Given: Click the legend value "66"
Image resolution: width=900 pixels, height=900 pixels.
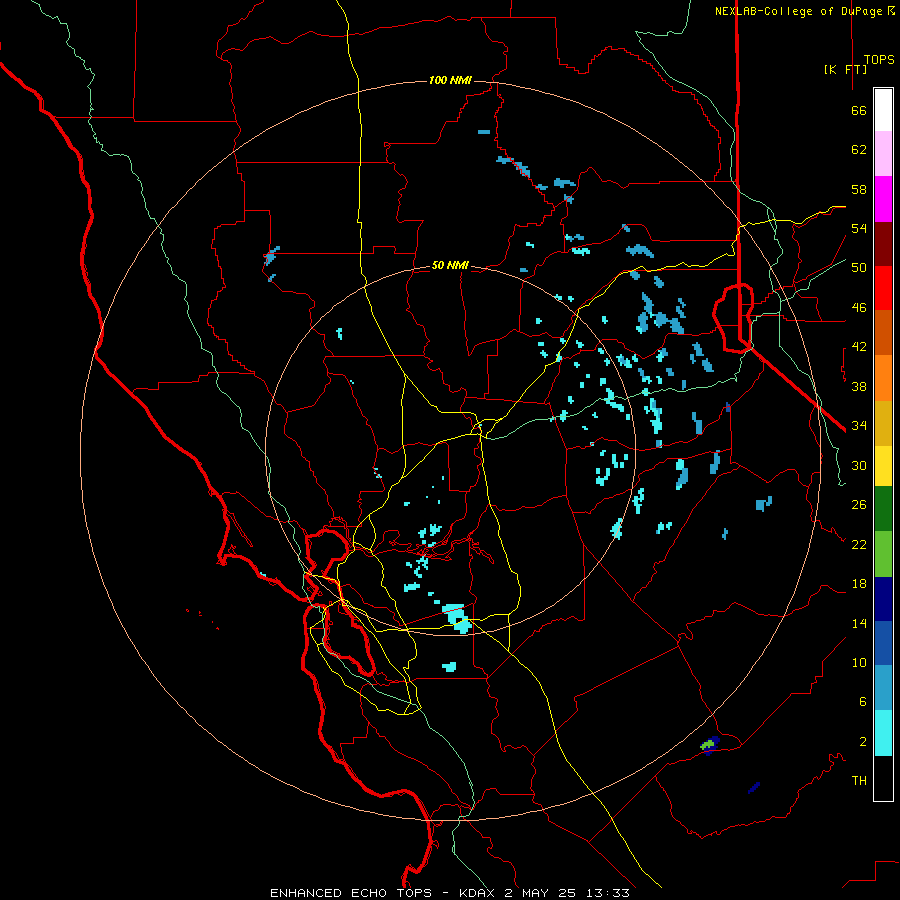Looking at the screenshot, I should (859, 110).
